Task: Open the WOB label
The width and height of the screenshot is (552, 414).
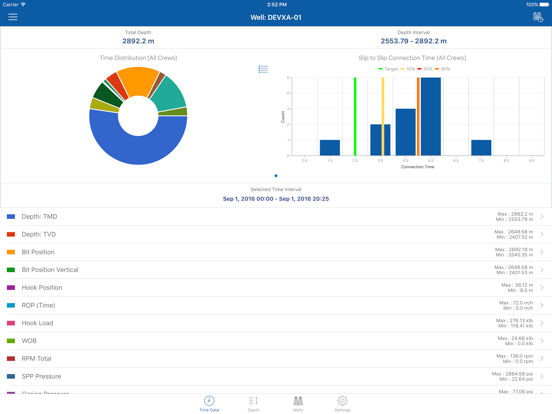Action: pos(29,341)
